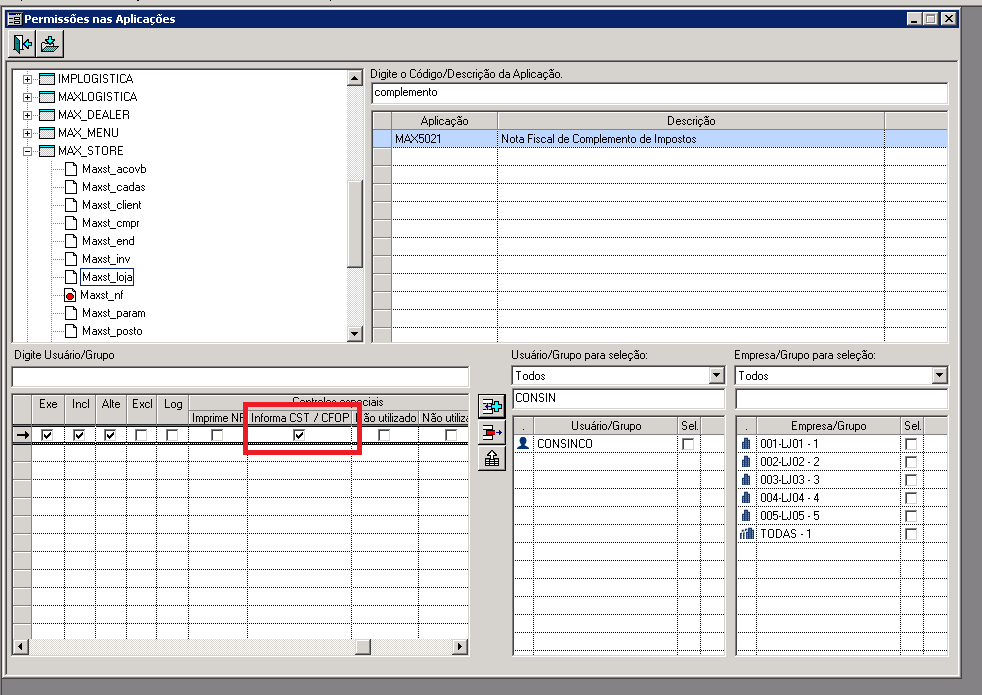
Task: Click the tree scrollbar up arrow
Action: click(354, 78)
